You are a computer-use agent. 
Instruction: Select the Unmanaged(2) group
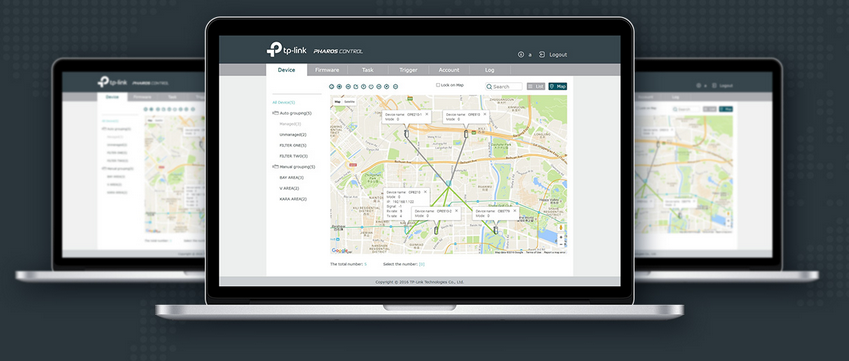293,134
